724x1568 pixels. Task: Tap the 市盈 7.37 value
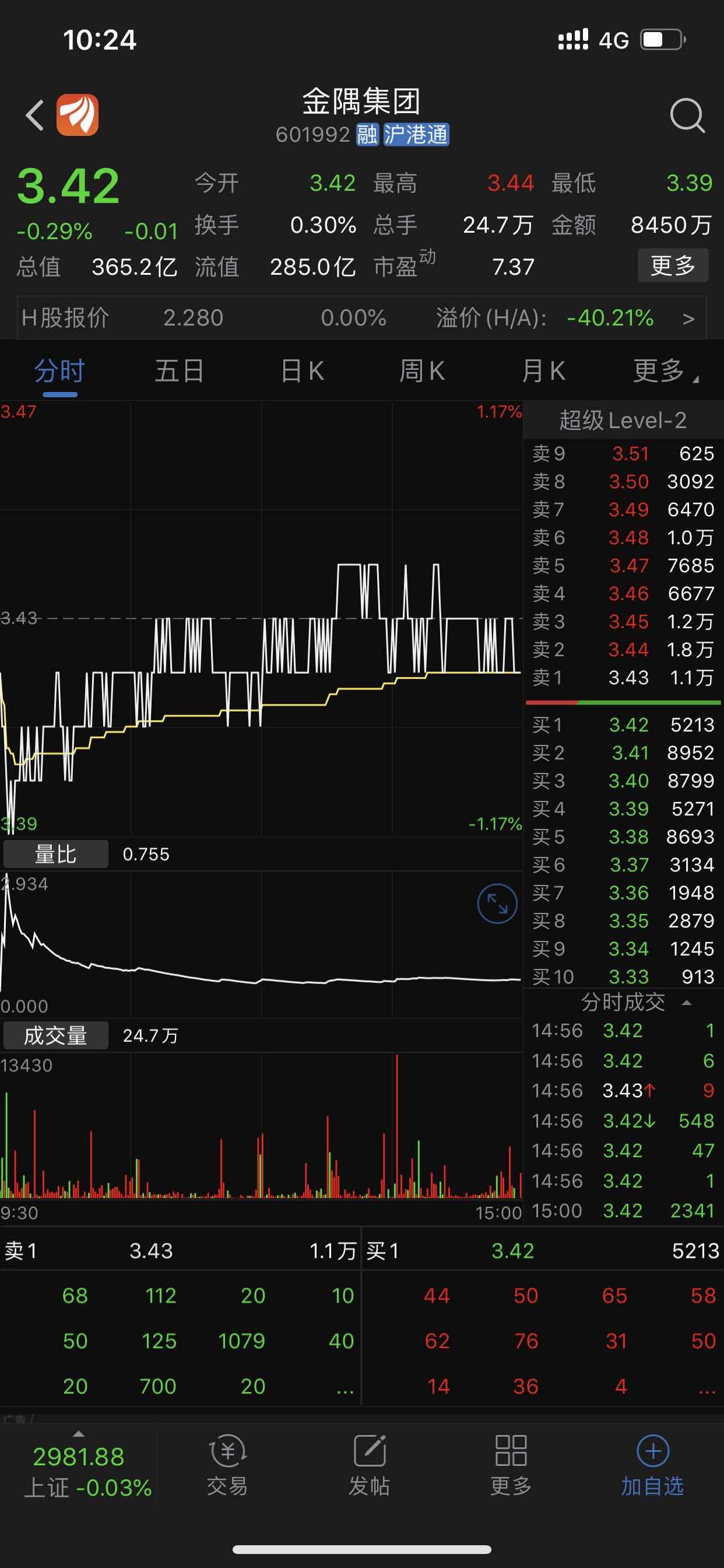(513, 267)
